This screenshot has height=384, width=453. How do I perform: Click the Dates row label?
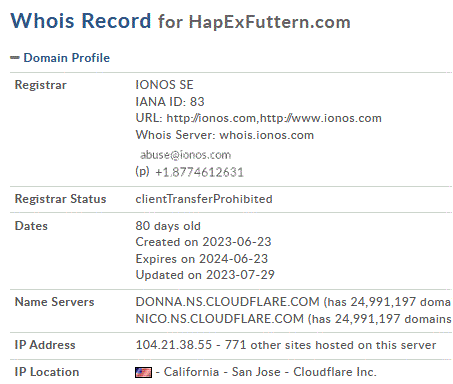pos(31,226)
